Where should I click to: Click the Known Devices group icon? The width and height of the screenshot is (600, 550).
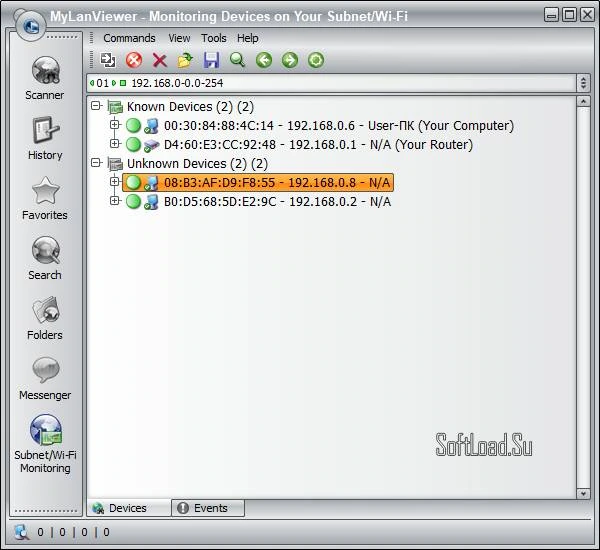click(115, 107)
